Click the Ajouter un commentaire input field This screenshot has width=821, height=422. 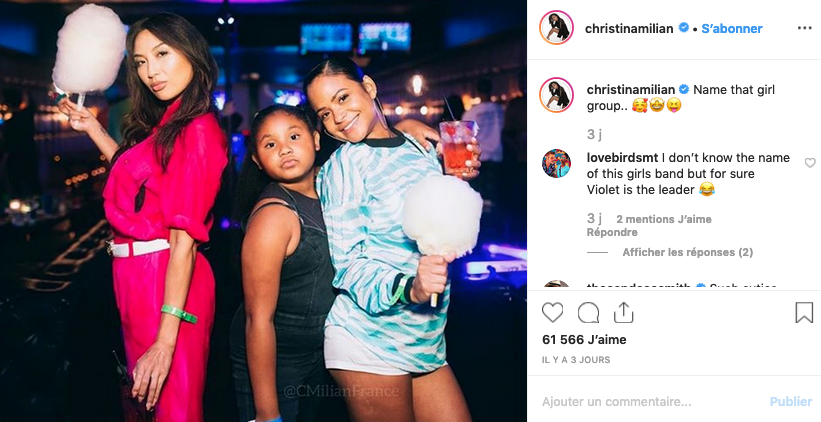(649, 402)
